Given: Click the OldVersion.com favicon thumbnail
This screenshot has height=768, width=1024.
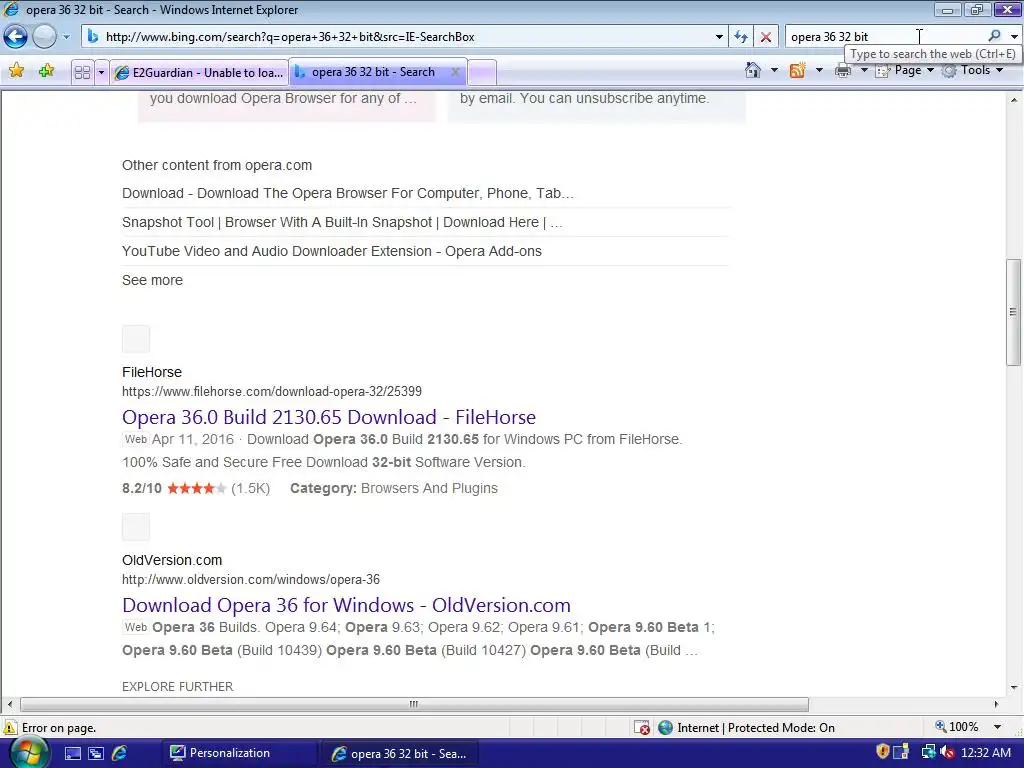Looking at the screenshot, I should (x=136, y=527).
